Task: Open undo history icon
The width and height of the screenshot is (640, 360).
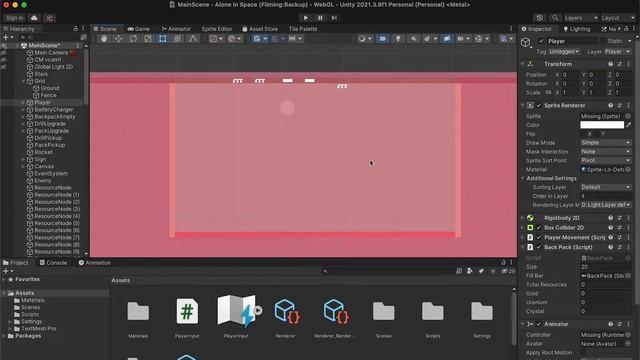Action: coord(540,18)
